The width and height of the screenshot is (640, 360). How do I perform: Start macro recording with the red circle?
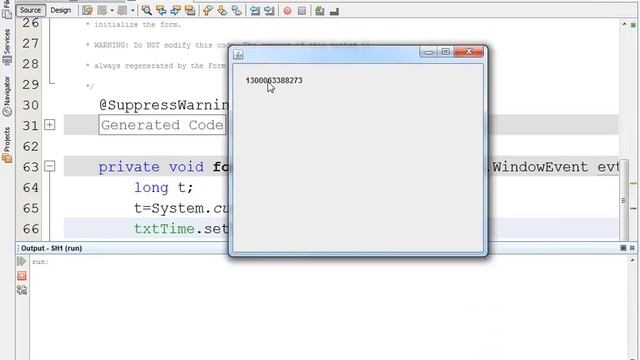point(287,11)
